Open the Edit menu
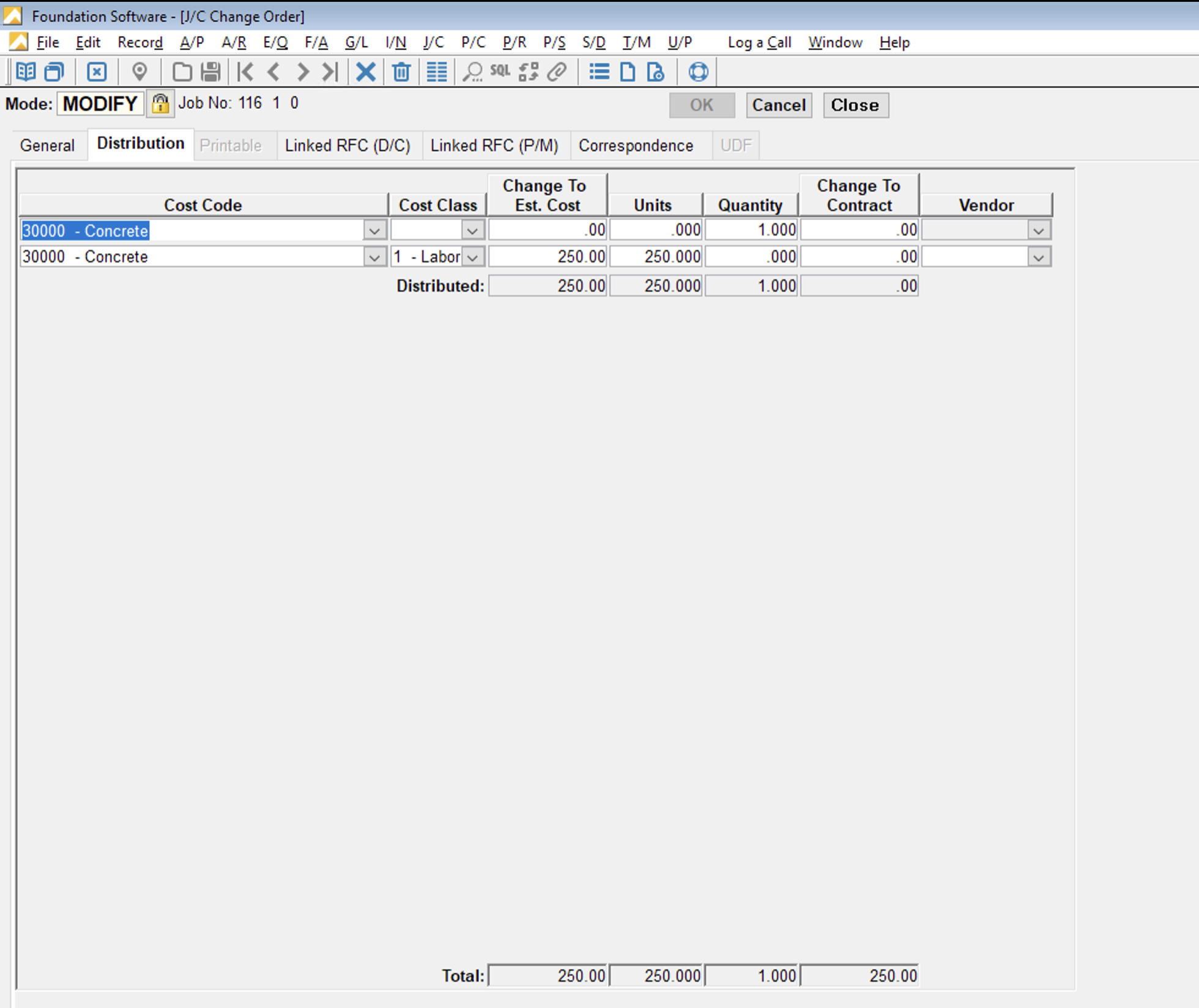This screenshot has width=1199, height=1008. pos(88,42)
